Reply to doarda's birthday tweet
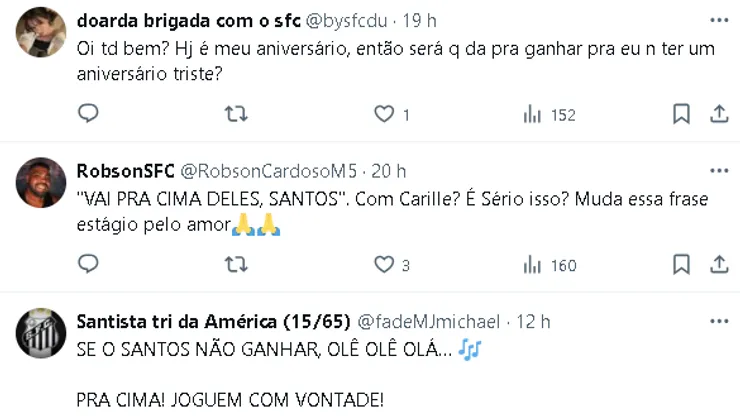740x416 pixels. click(x=88, y=114)
